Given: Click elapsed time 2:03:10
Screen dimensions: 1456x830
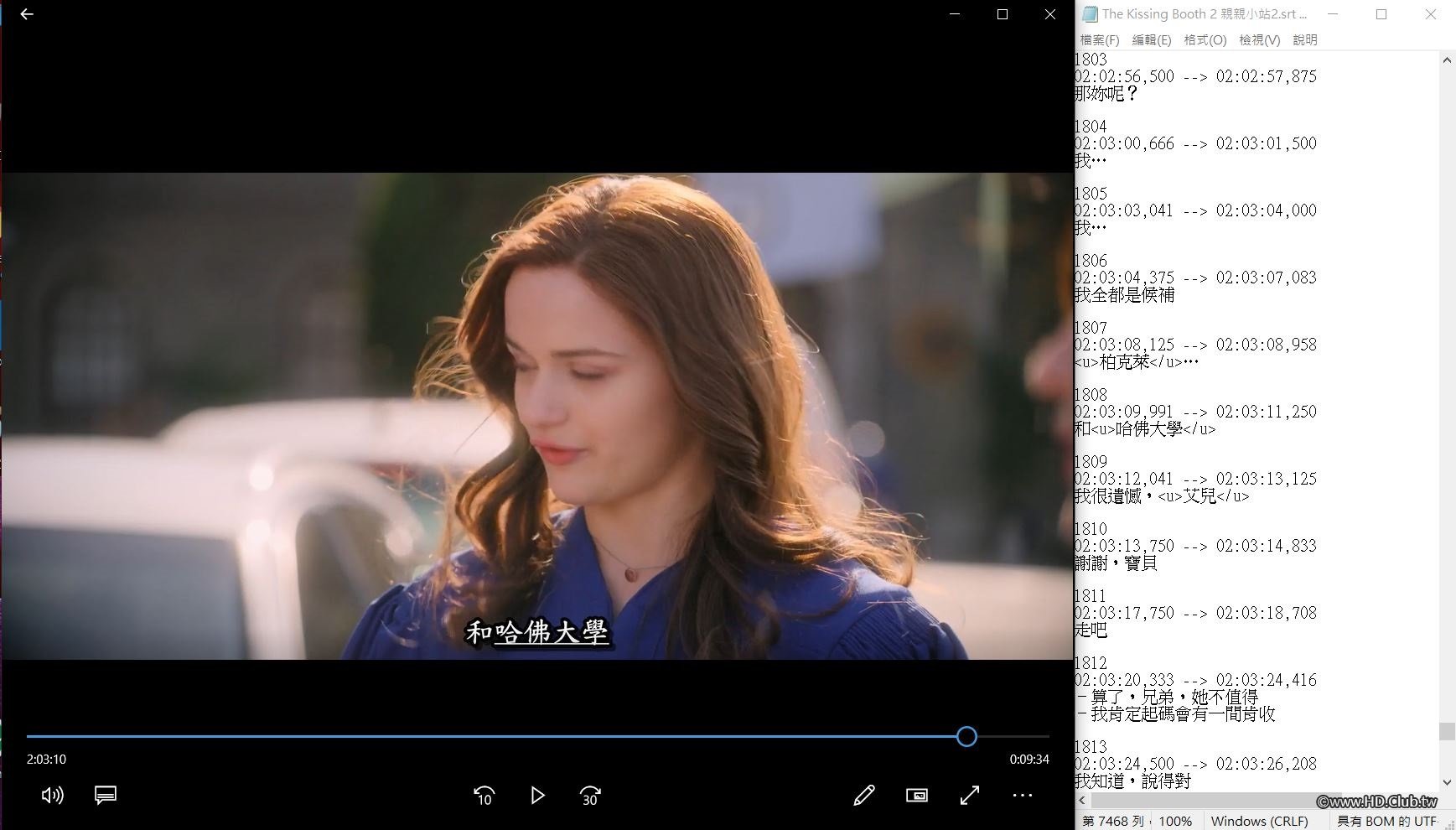Looking at the screenshot, I should [x=46, y=760].
